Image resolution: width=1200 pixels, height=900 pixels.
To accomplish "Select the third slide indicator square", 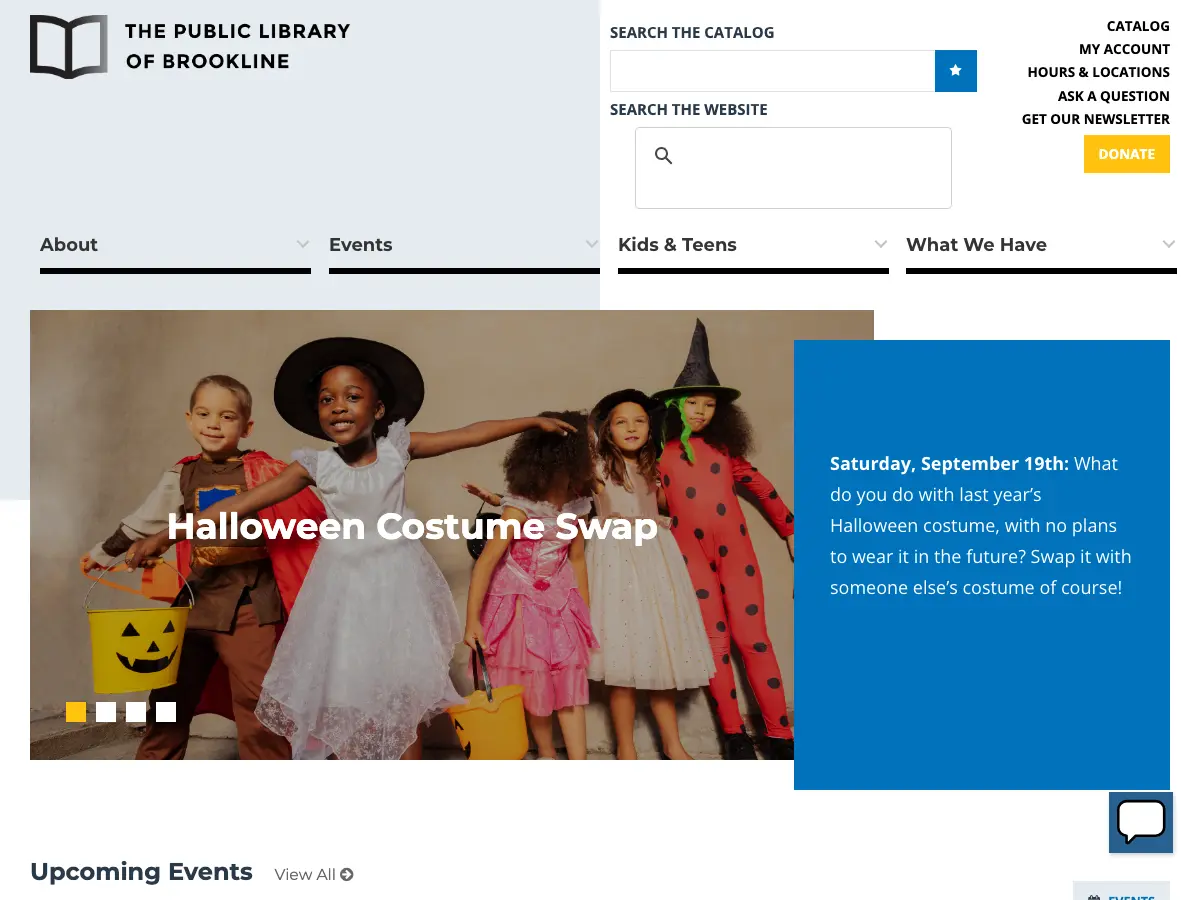I will coord(136,712).
